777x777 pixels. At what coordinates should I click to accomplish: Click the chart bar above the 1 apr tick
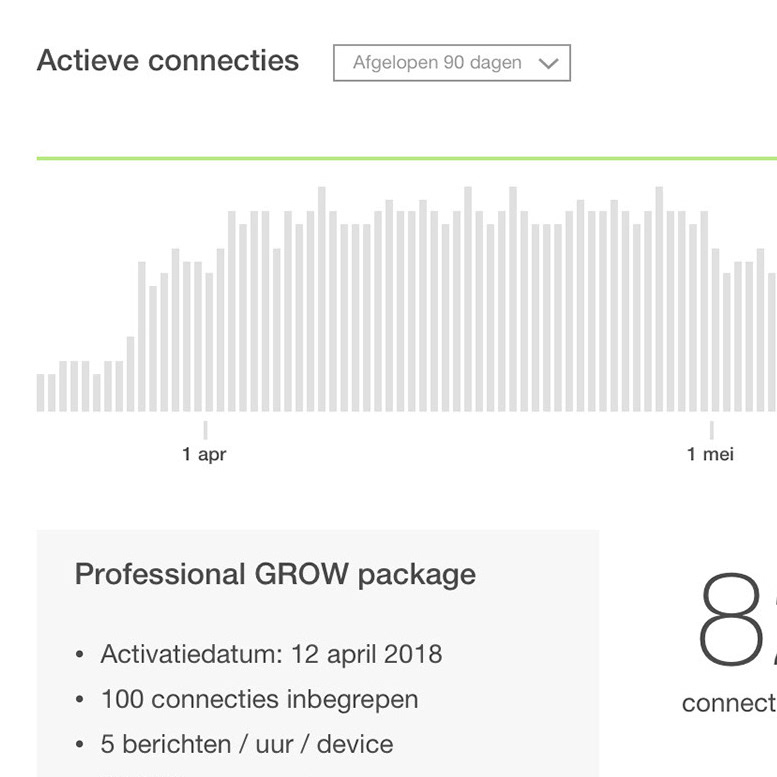(209, 342)
